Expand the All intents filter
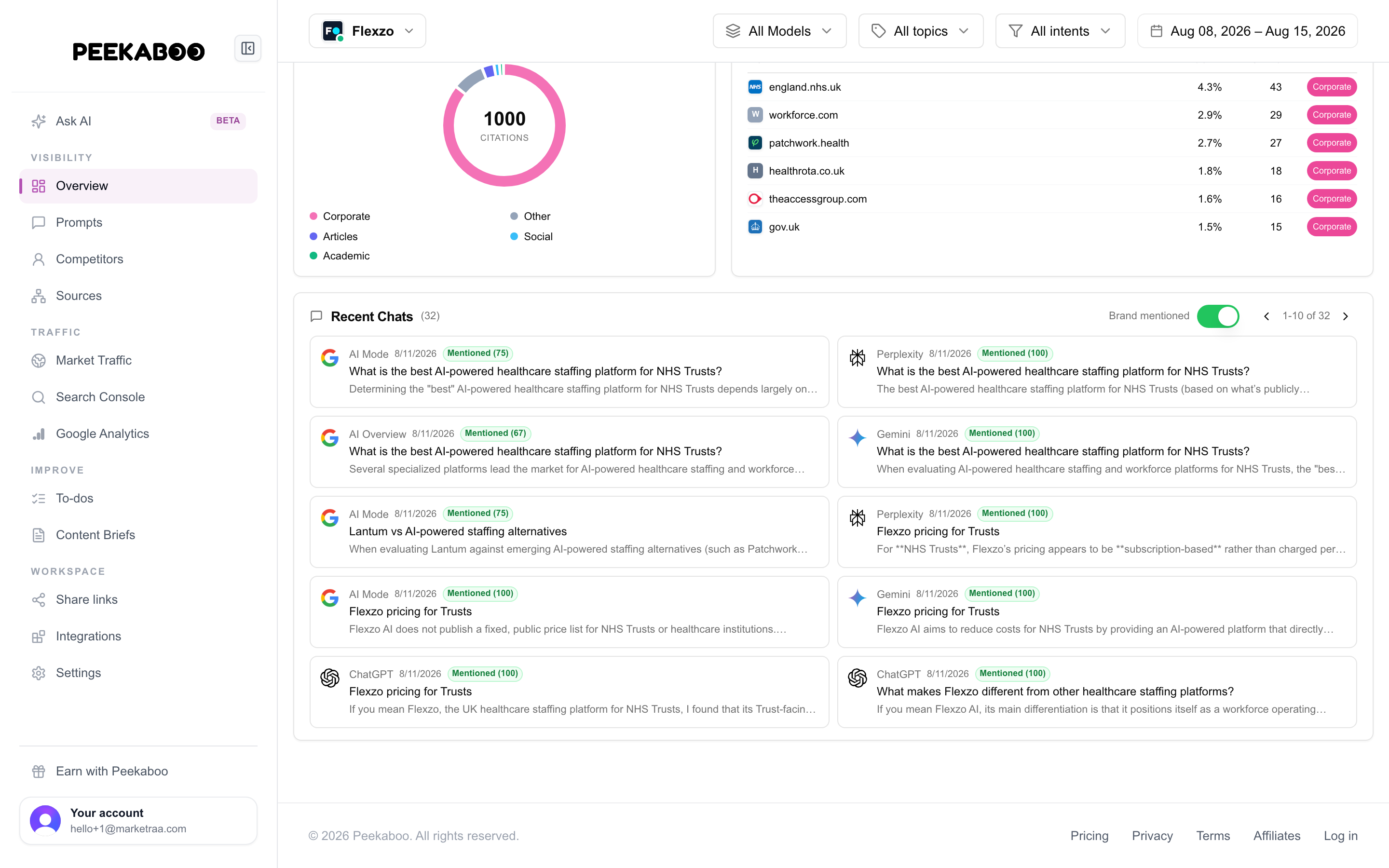 tap(1060, 31)
